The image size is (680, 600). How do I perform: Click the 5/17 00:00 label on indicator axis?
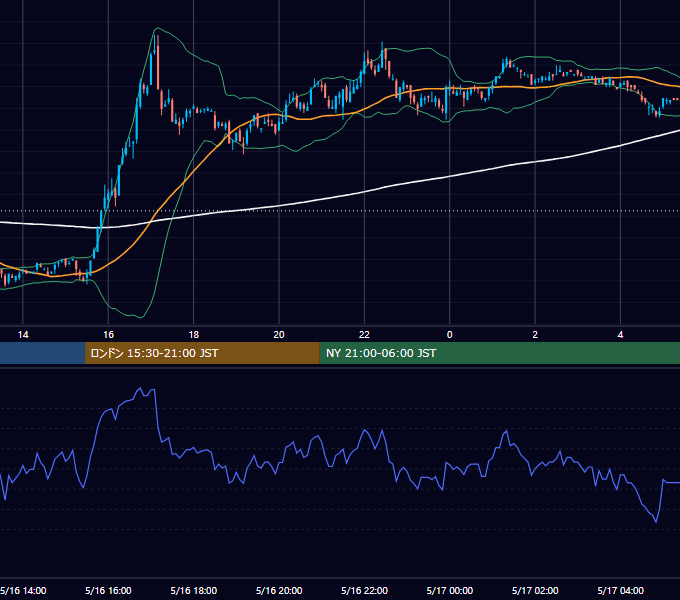(x=450, y=590)
